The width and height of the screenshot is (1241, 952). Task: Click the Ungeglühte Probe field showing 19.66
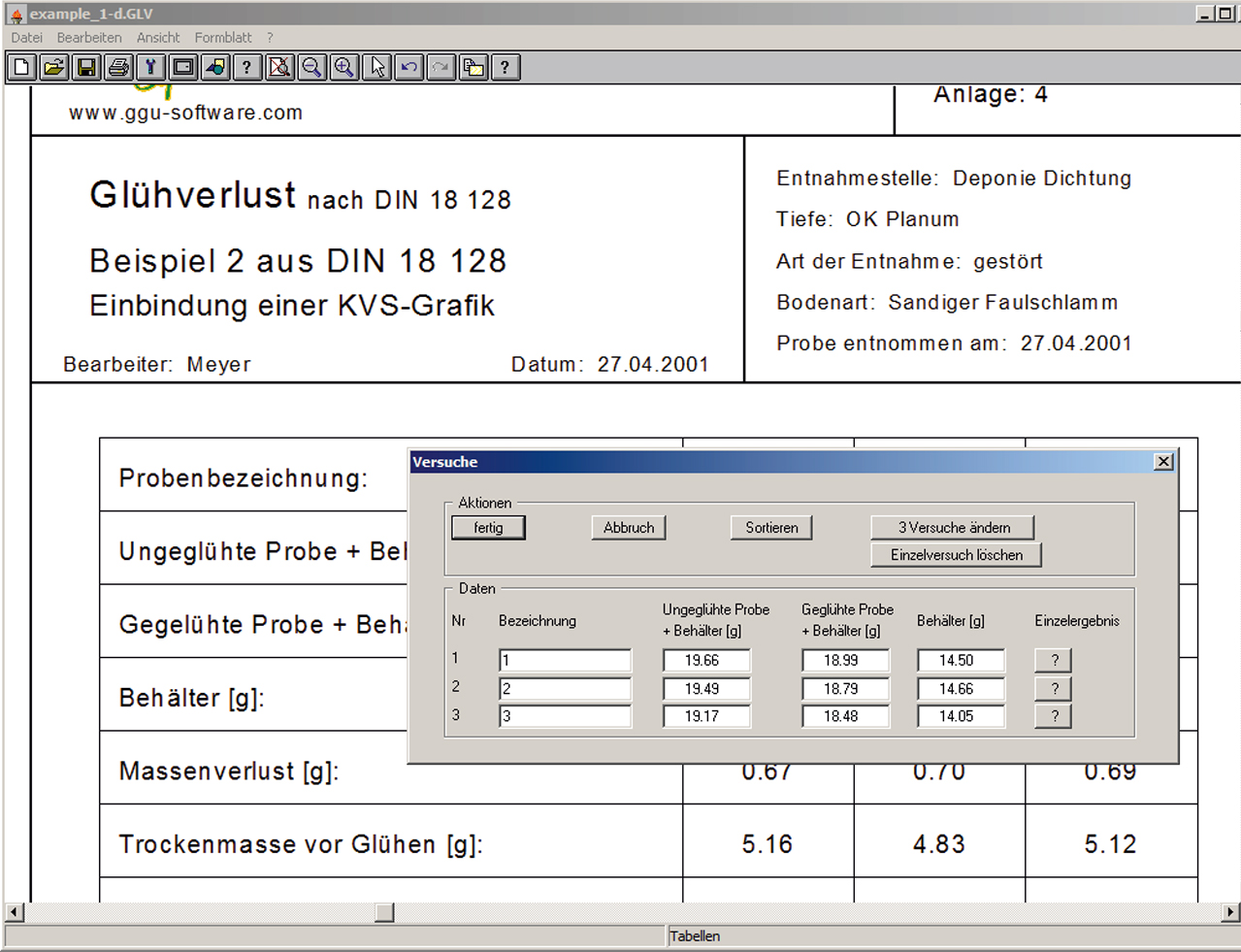(706, 661)
